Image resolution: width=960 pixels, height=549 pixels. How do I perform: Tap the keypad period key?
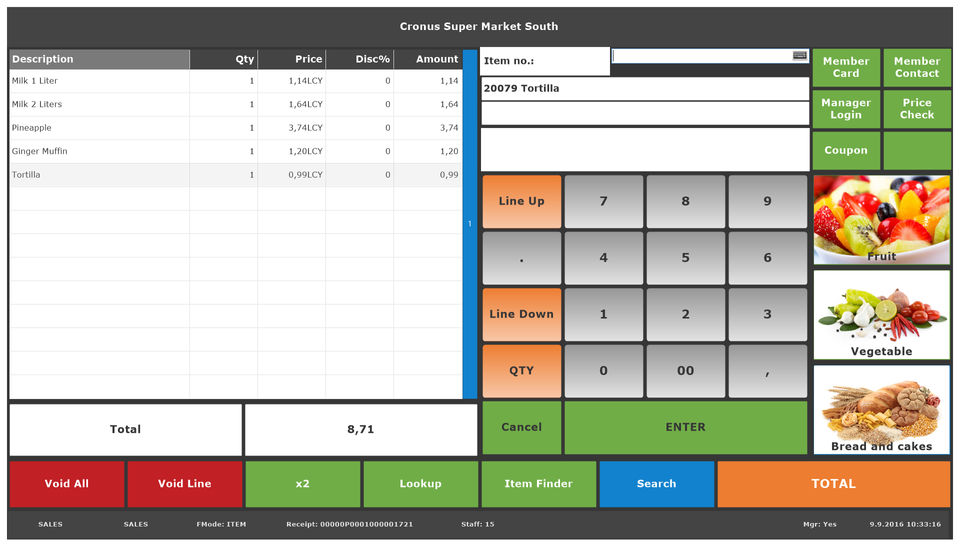(x=522, y=258)
